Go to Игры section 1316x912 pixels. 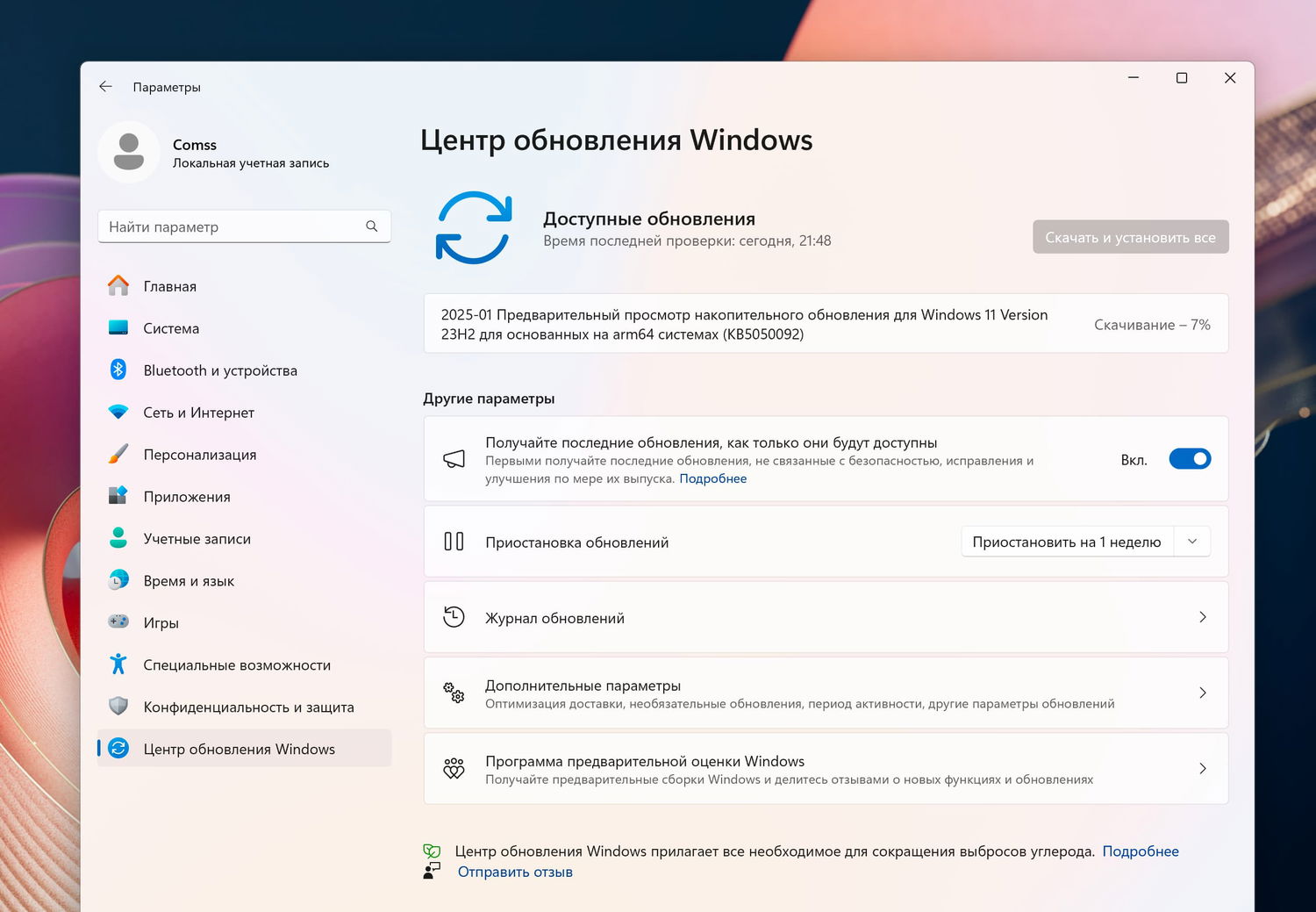244,623
